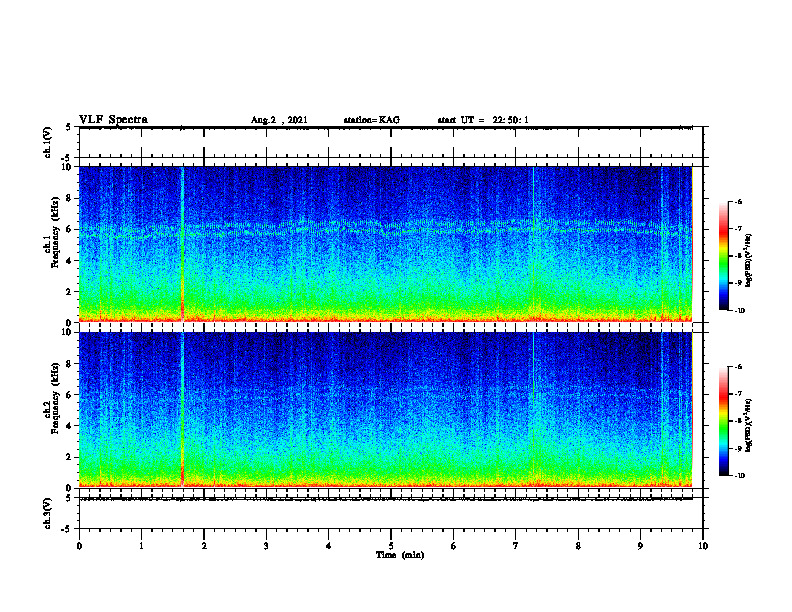The width and height of the screenshot is (792, 612).
Task: Select the "start UT = 22:50: 1" text
Action: click(x=483, y=120)
